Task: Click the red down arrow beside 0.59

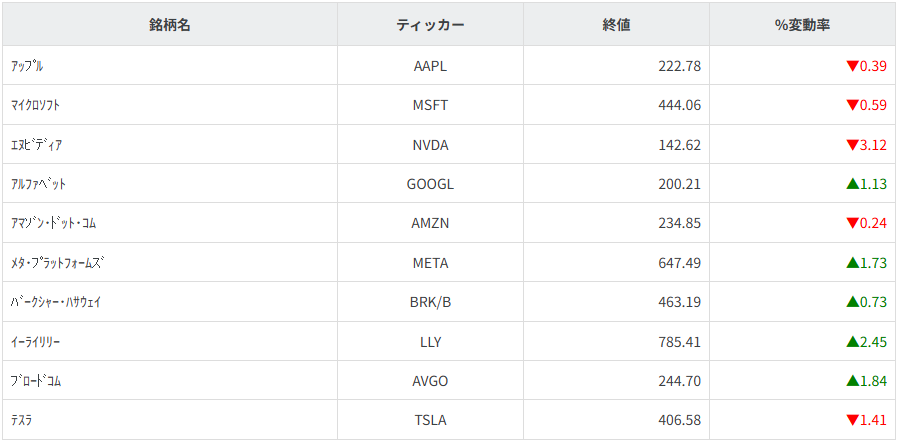Action: [852, 105]
